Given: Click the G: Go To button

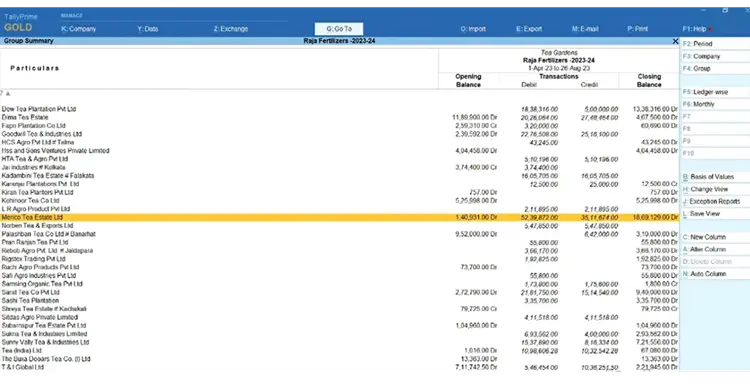Looking at the screenshot, I should coord(339,29).
